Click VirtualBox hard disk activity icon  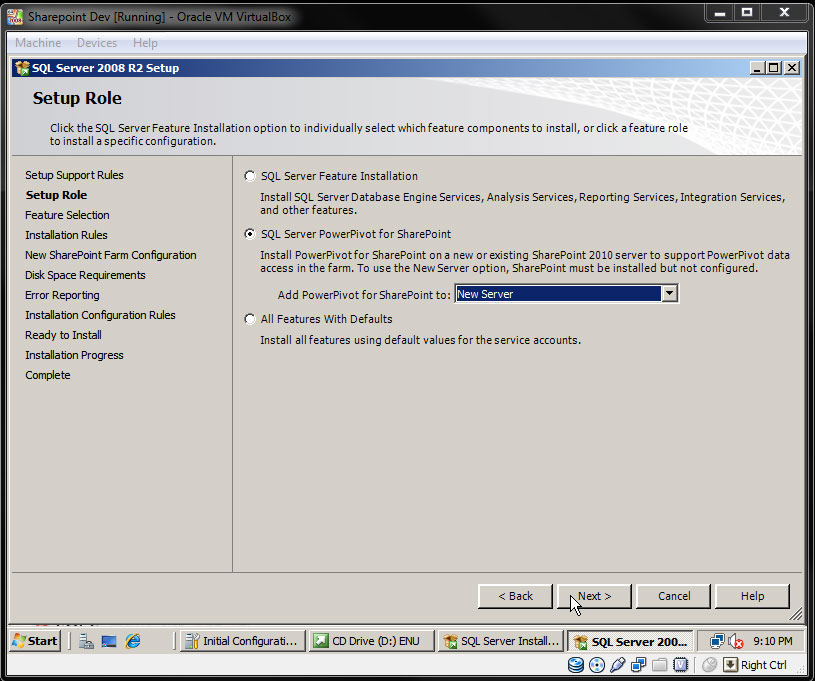click(x=575, y=665)
